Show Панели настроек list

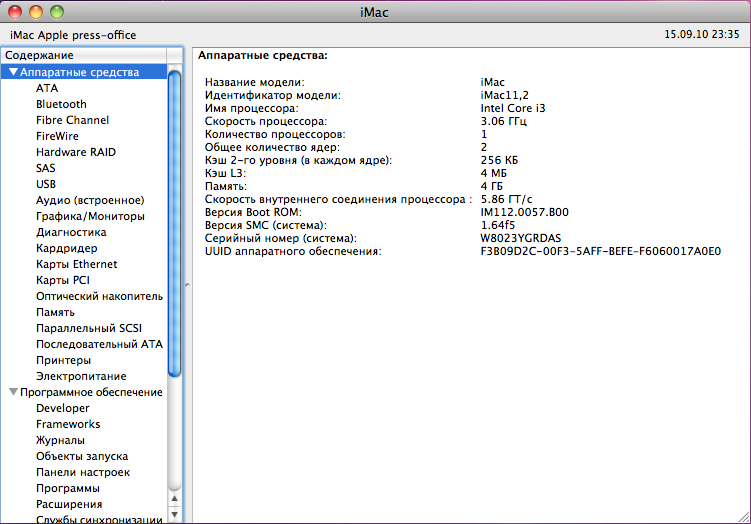83,472
